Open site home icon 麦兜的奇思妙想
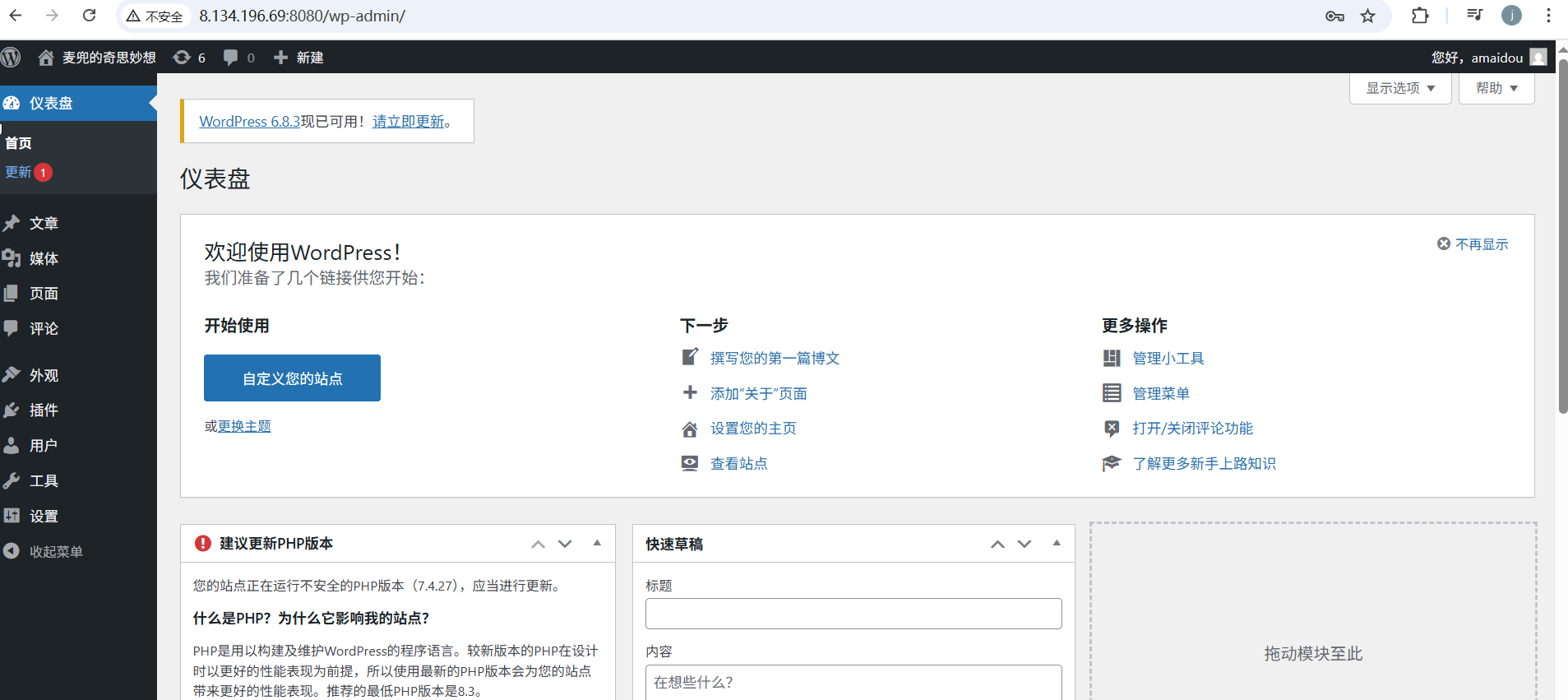The height and width of the screenshot is (700, 1568). (46, 58)
